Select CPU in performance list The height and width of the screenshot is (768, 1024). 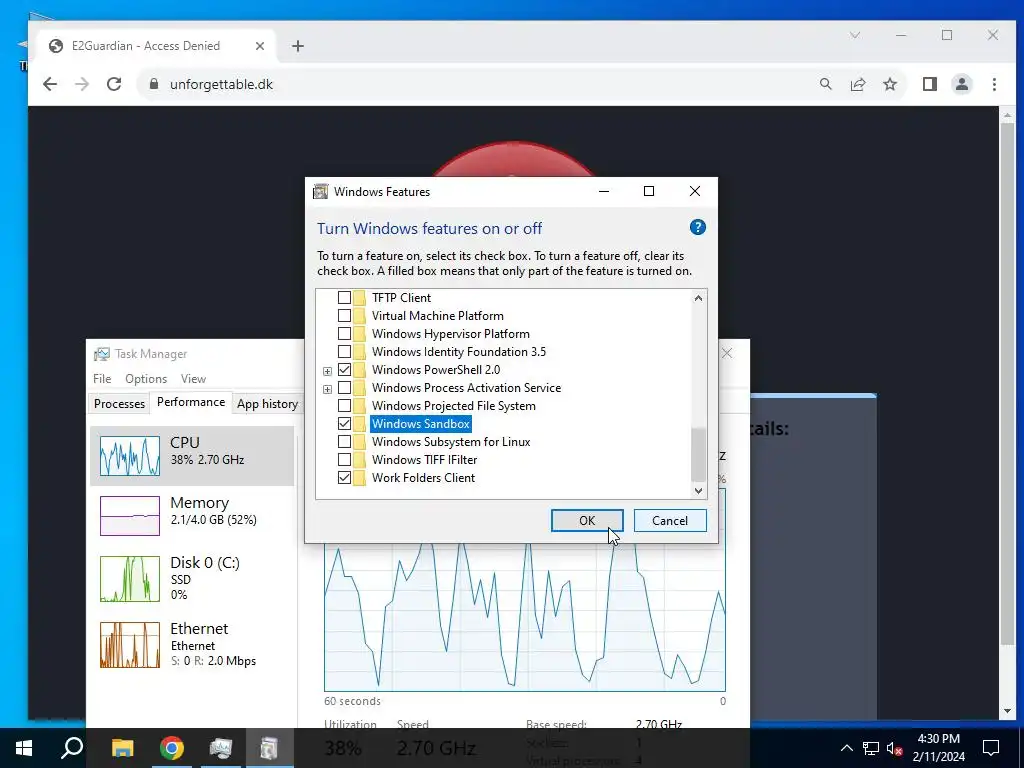pyautogui.click(x=192, y=456)
